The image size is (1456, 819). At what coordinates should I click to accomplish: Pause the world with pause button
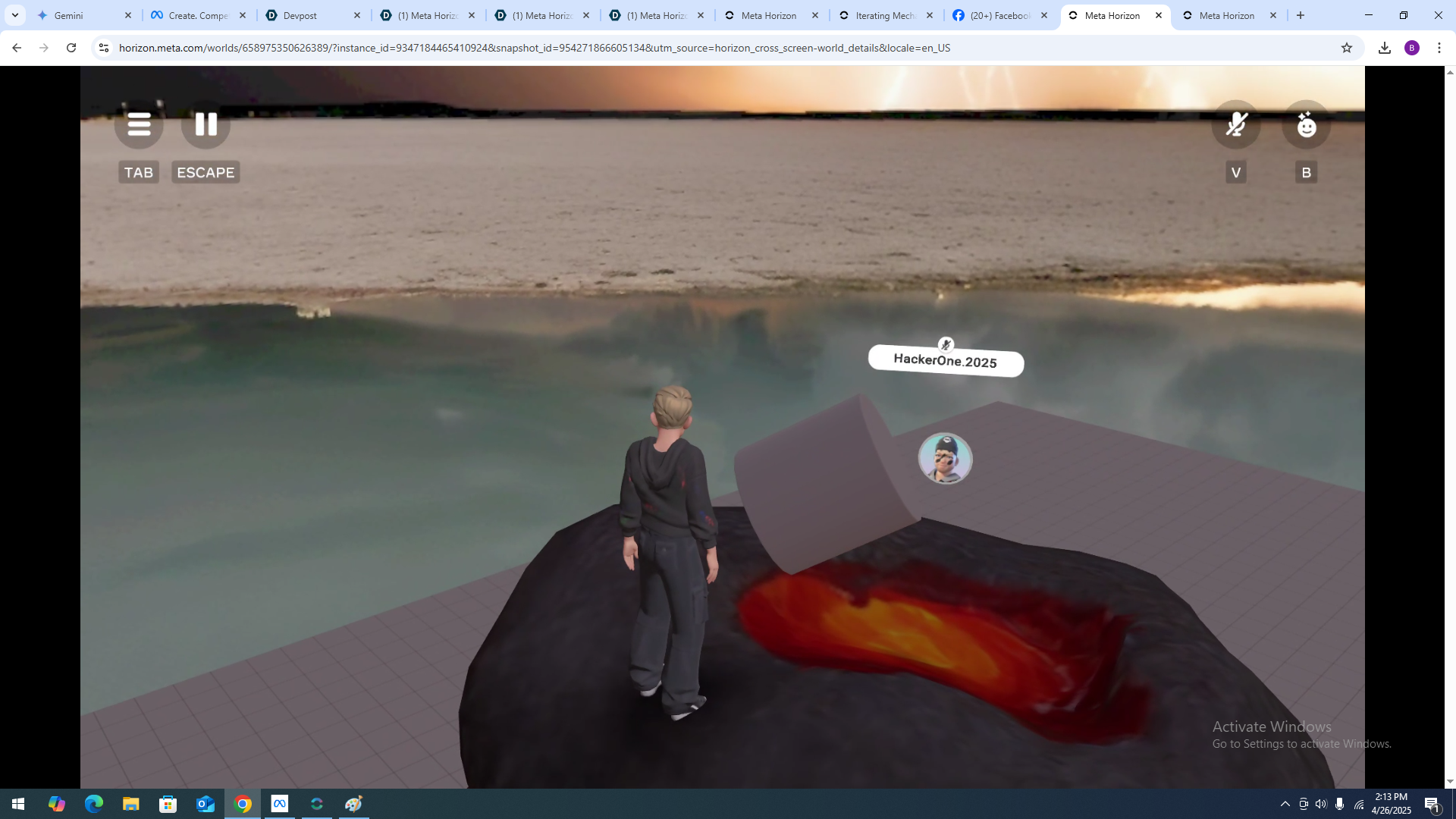point(206,124)
